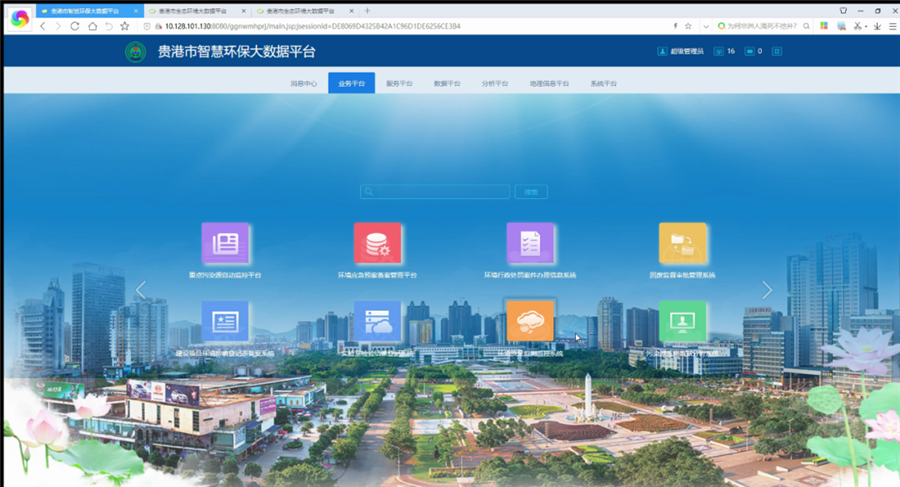This screenshot has width=900, height=487.
Task: Switch to the 服务平台 tab
Action: 399,84
